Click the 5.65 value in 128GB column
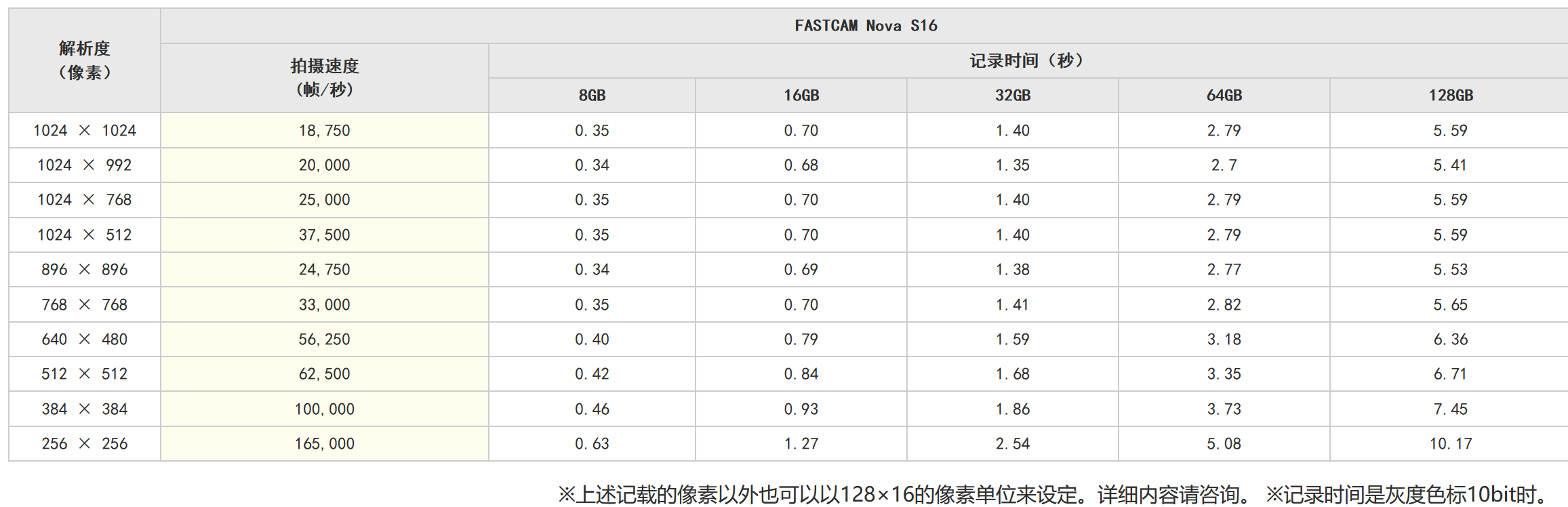Image resolution: width=1568 pixels, height=507 pixels. pyautogui.click(x=1451, y=305)
